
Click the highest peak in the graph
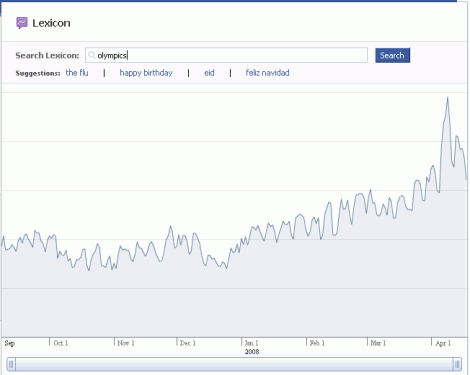pos(447,98)
